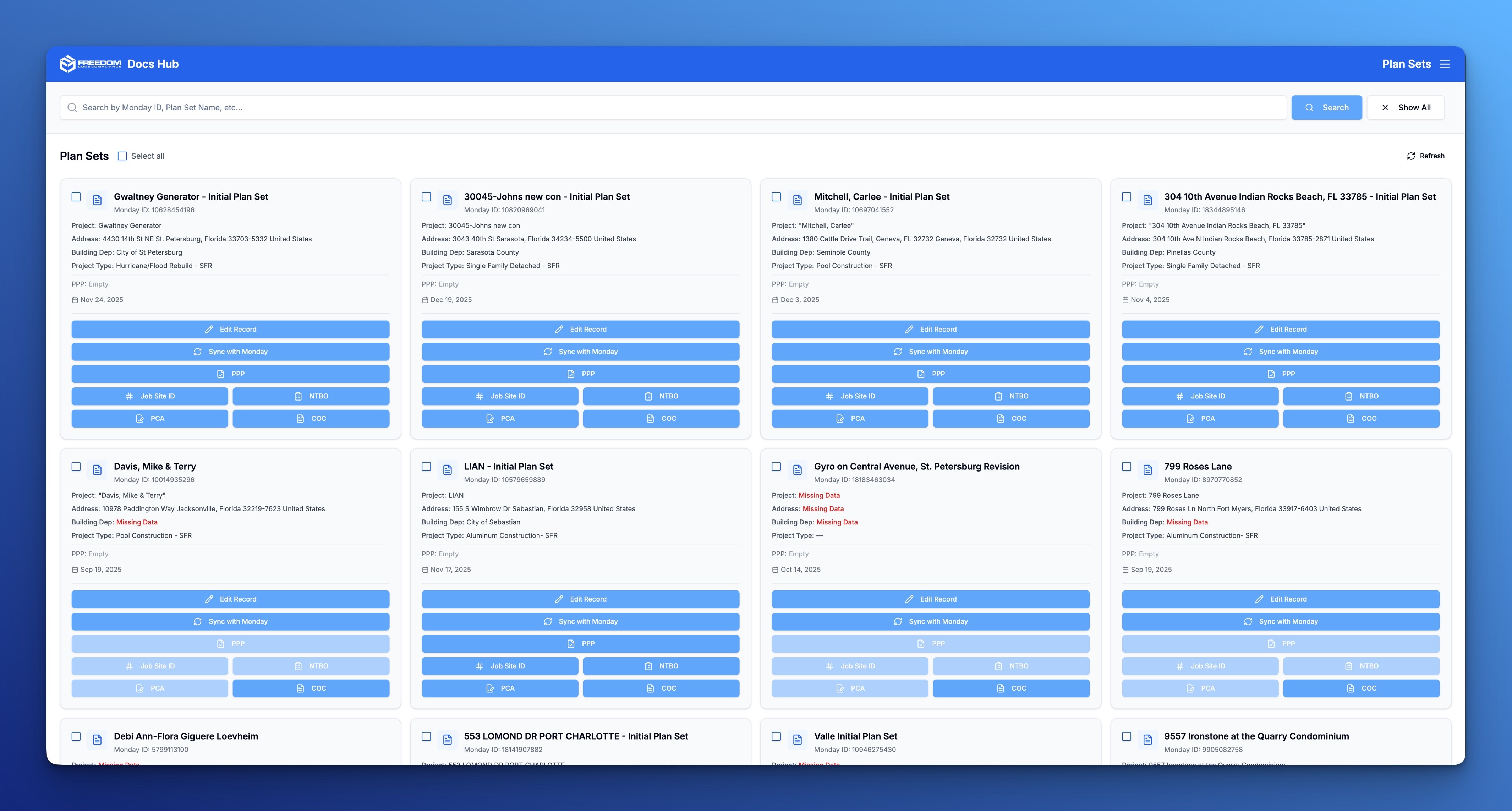Click the magnifier icon inside search field
The image size is (1512, 811).
coord(72,108)
